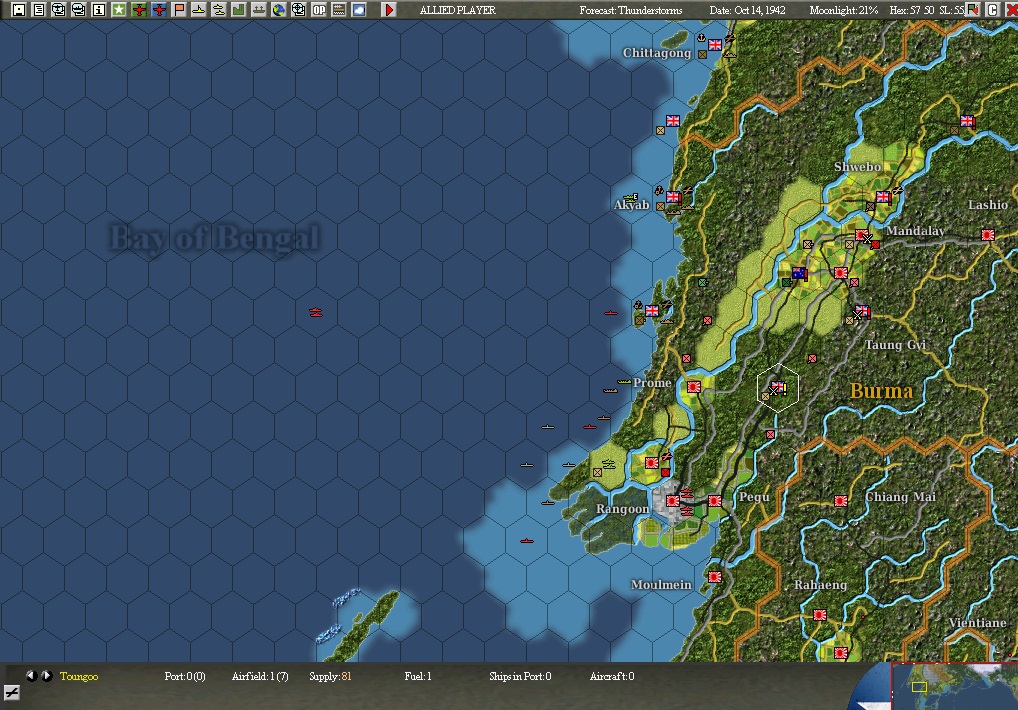Click the Mandalay city label

click(x=915, y=231)
